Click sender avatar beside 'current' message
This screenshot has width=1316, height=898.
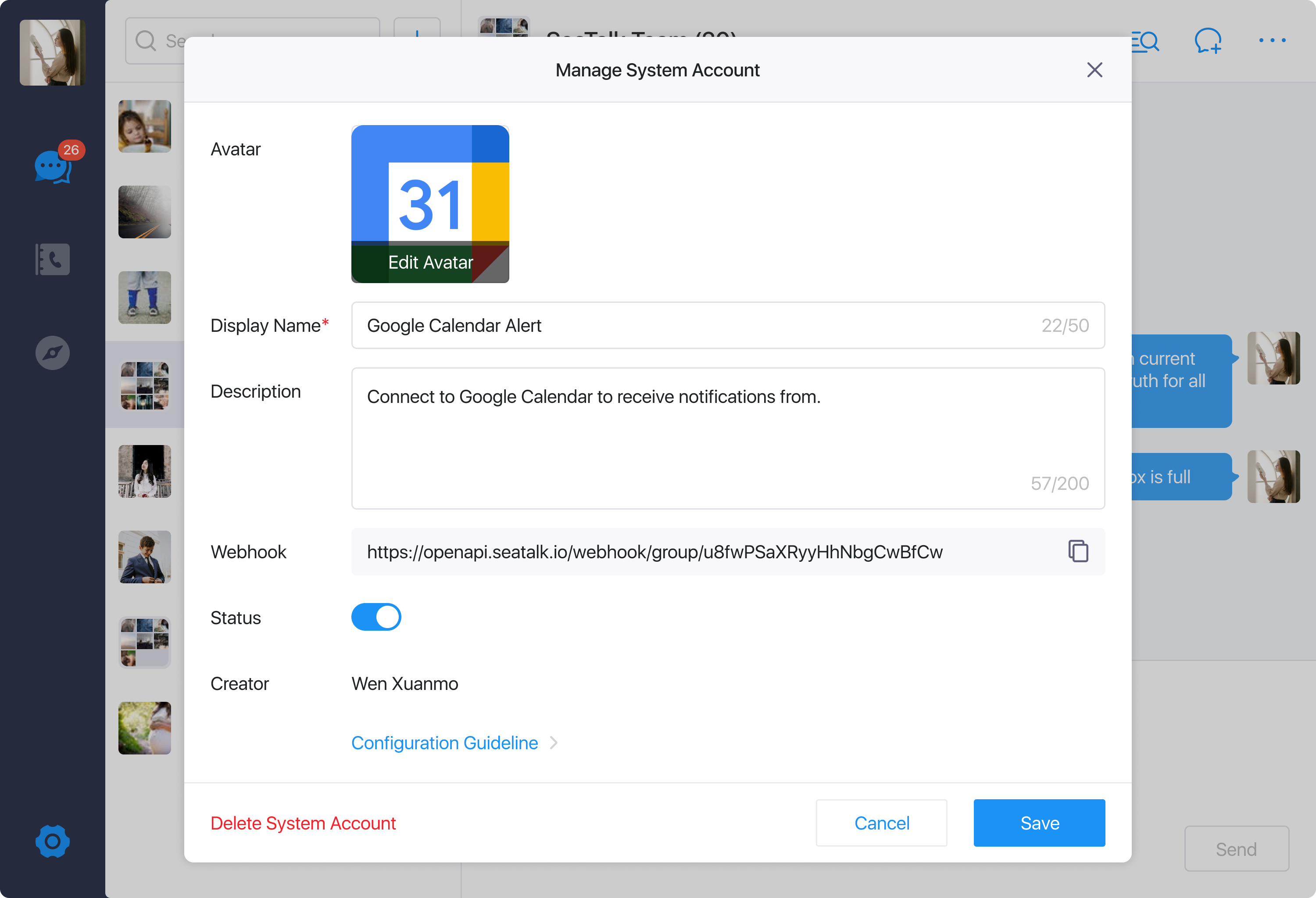coord(1273,358)
